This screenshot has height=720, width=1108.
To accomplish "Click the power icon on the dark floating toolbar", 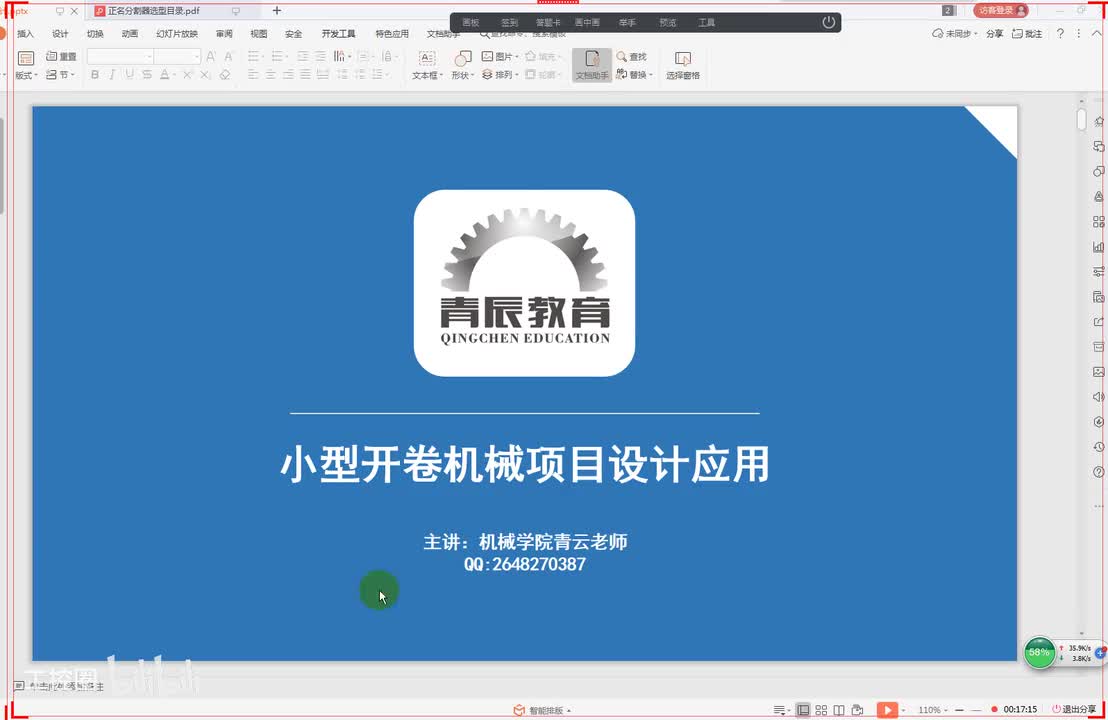I will coord(828,23).
